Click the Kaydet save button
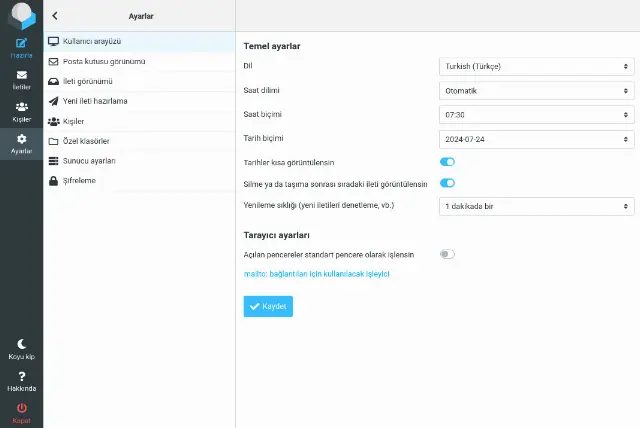This screenshot has height=428, width=640. pyautogui.click(x=268, y=306)
